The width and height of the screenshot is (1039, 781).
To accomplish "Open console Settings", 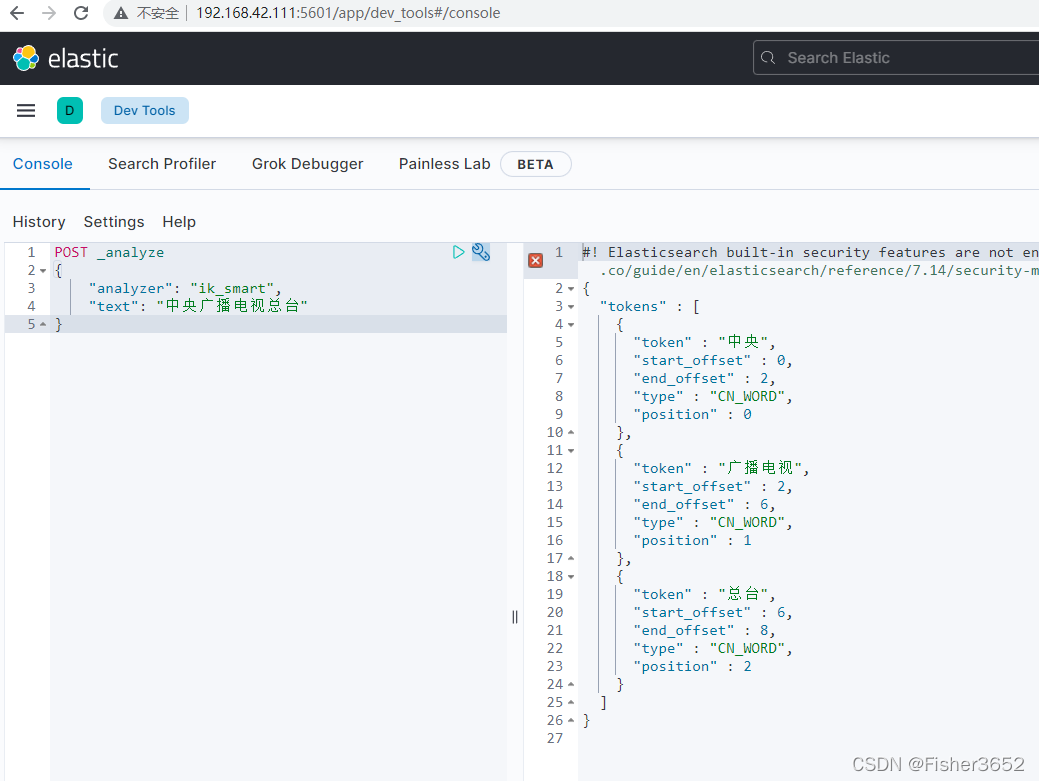I will pyautogui.click(x=114, y=222).
